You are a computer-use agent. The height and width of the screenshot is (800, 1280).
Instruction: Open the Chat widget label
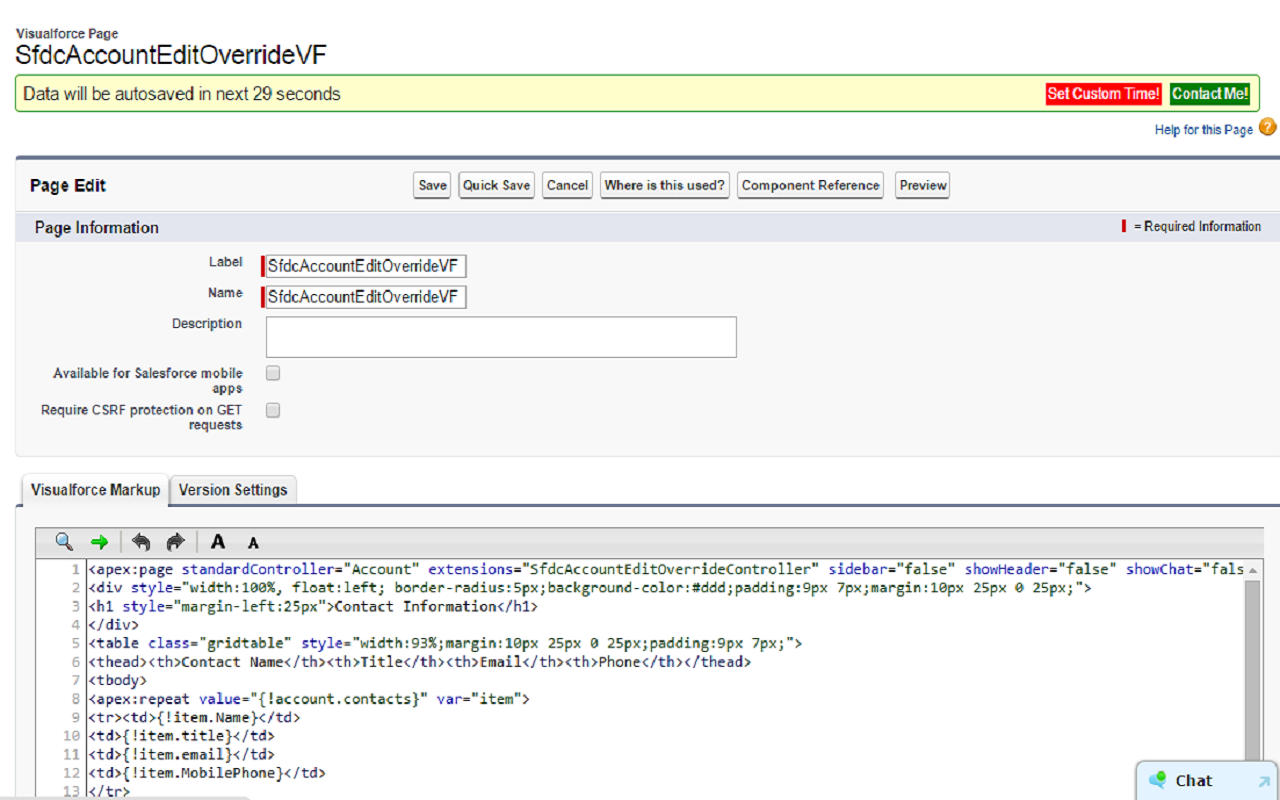(1194, 781)
